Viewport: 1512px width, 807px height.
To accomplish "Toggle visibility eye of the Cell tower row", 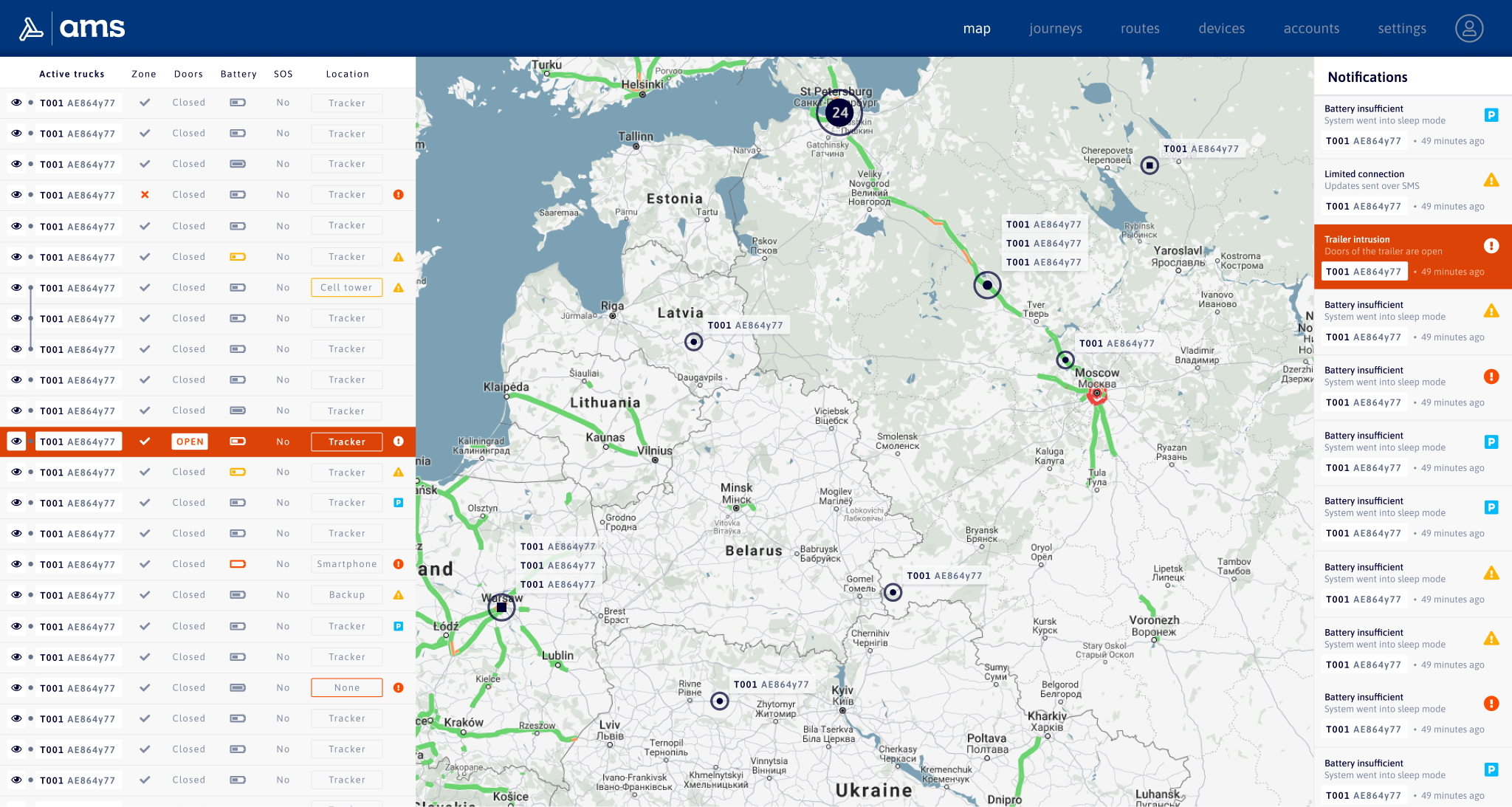I will tap(16, 288).
